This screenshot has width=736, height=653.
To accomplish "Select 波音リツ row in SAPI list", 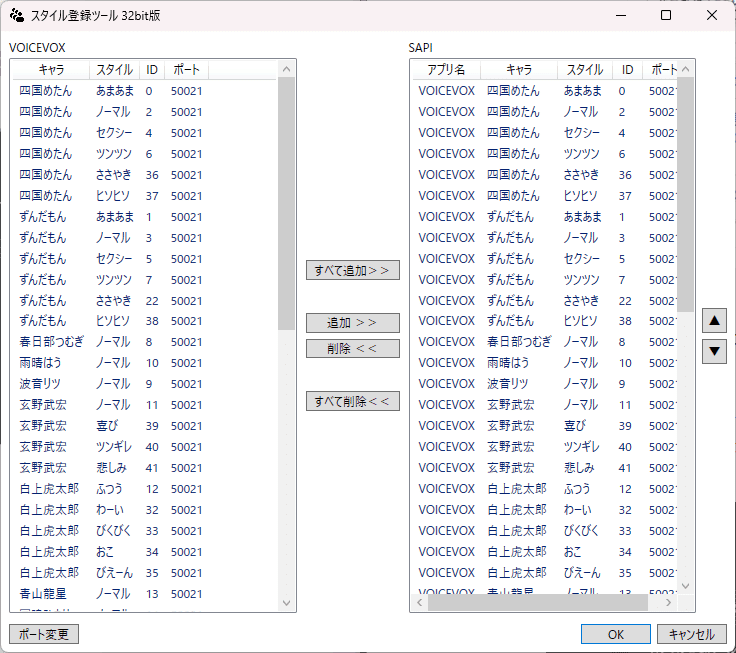I will (545, 384).
